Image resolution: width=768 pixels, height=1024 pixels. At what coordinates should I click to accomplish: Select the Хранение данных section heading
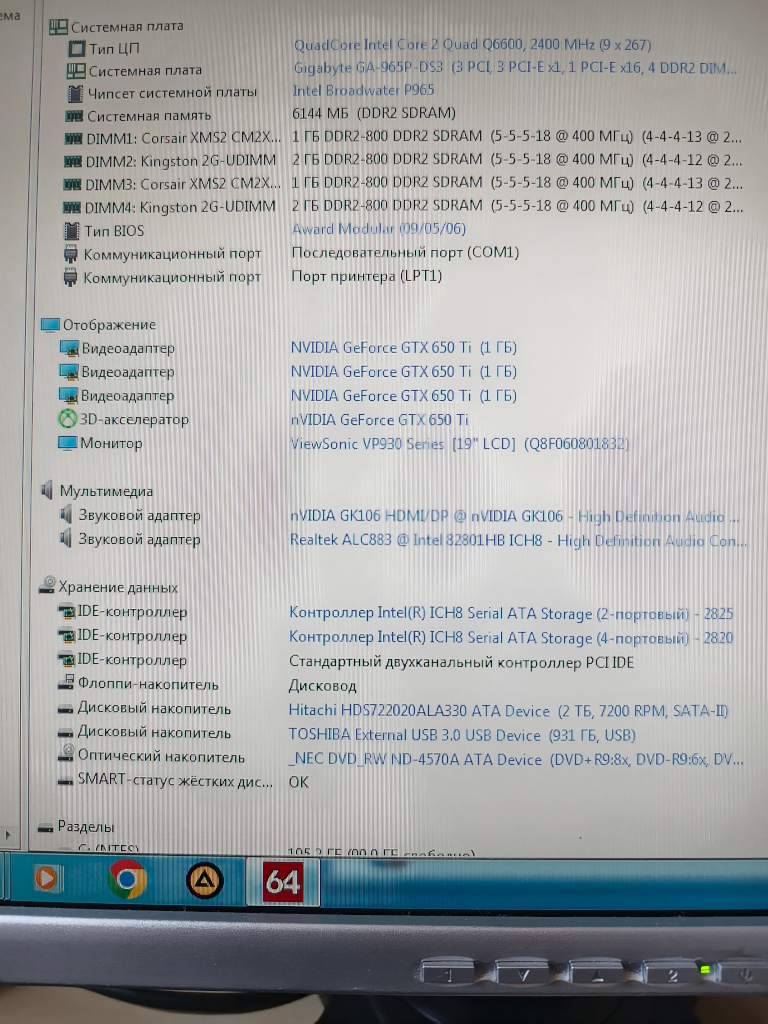(x=118, y=587)
